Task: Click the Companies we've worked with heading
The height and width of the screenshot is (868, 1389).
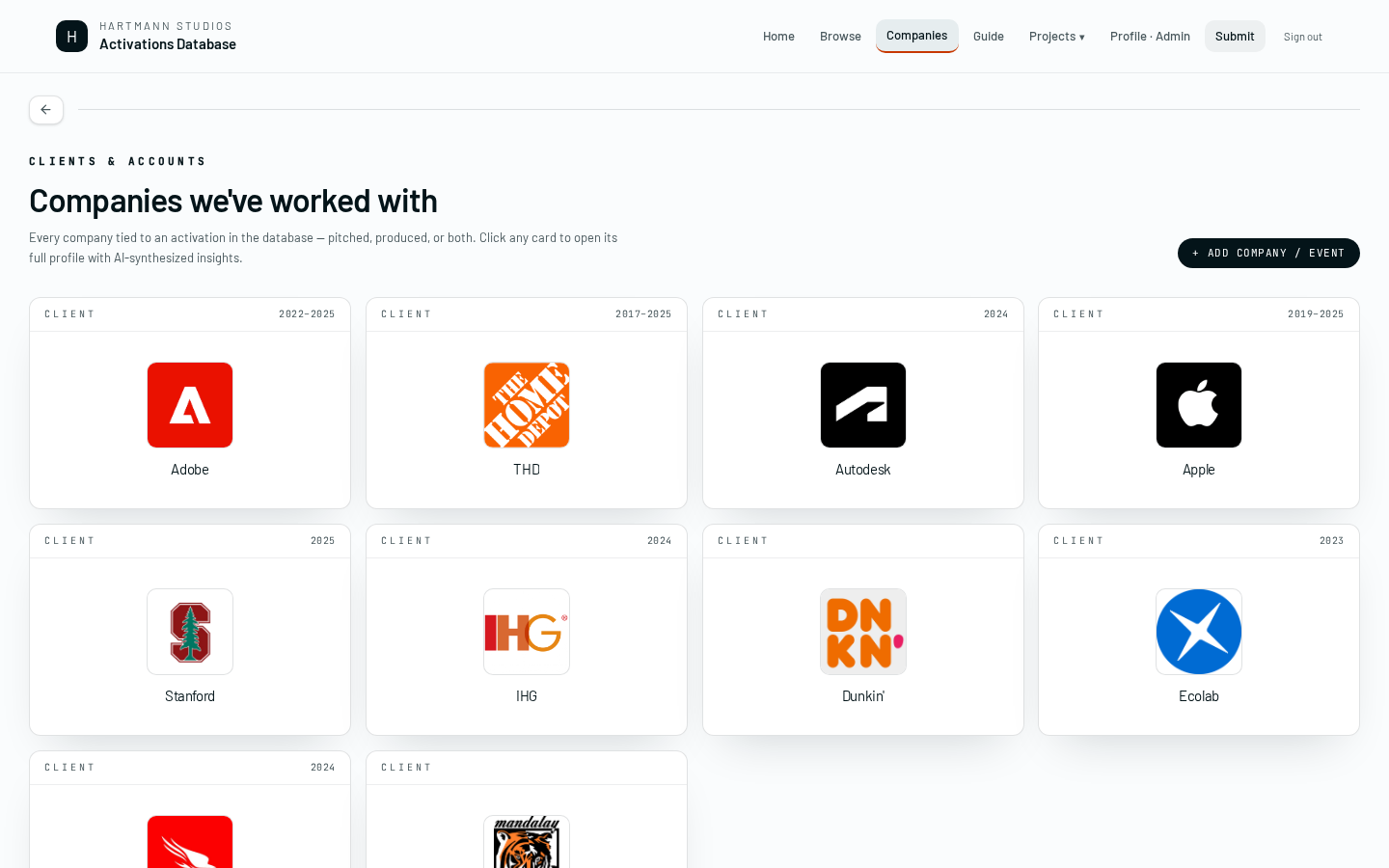Action: pos(233,201)
